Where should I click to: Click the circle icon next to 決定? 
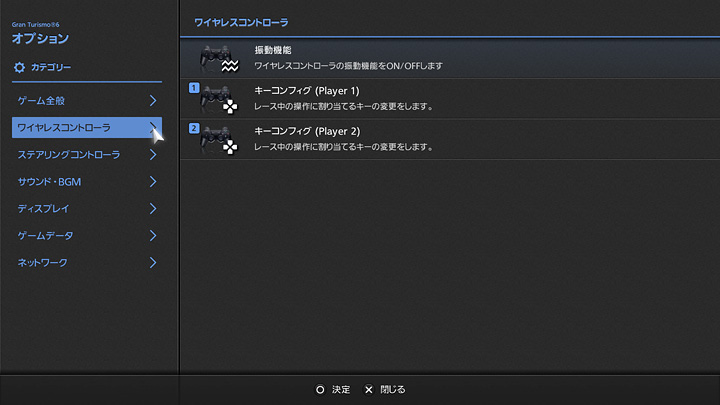pos(320,389)
